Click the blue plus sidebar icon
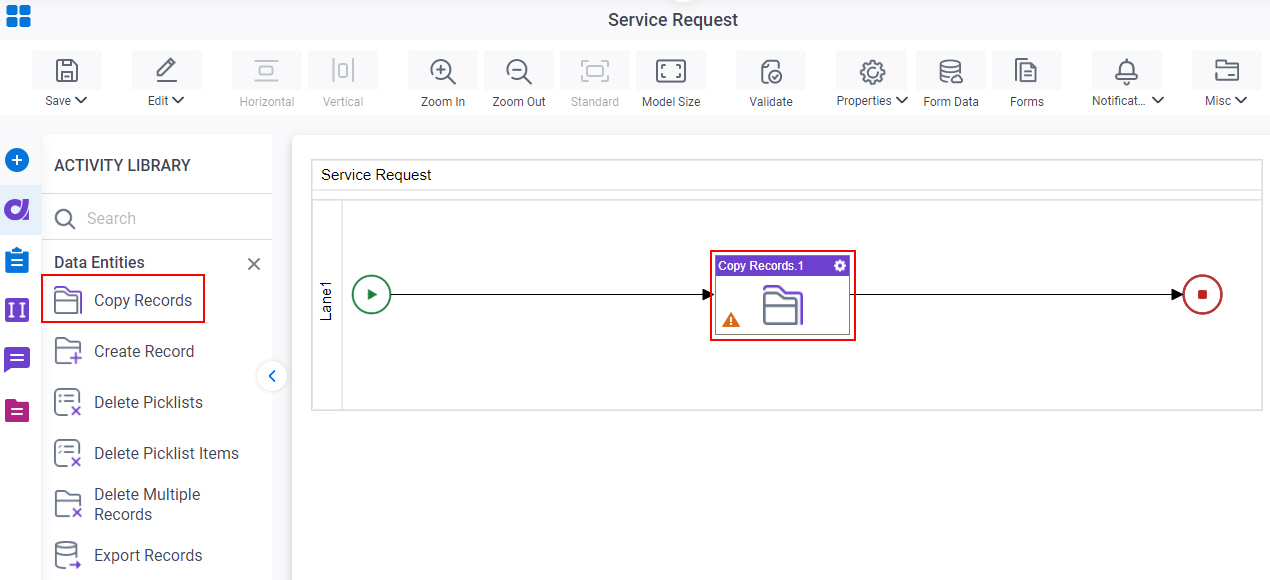This screenshot has width=1270, height=580. 17,160
